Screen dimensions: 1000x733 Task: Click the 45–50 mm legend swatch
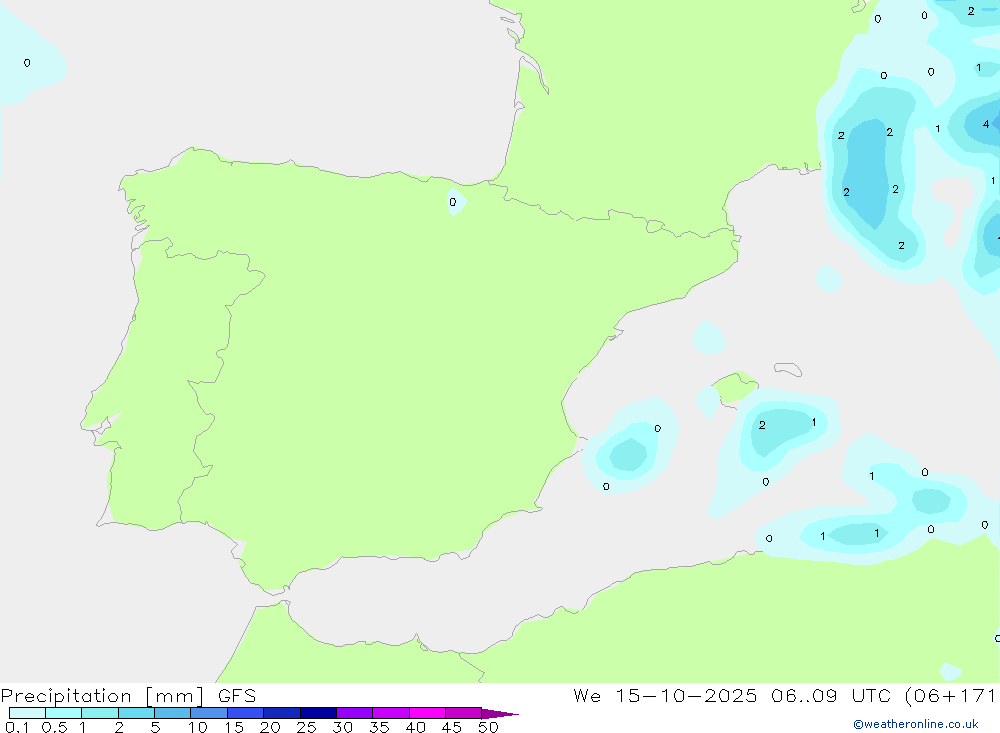click(x=464, y=713)
